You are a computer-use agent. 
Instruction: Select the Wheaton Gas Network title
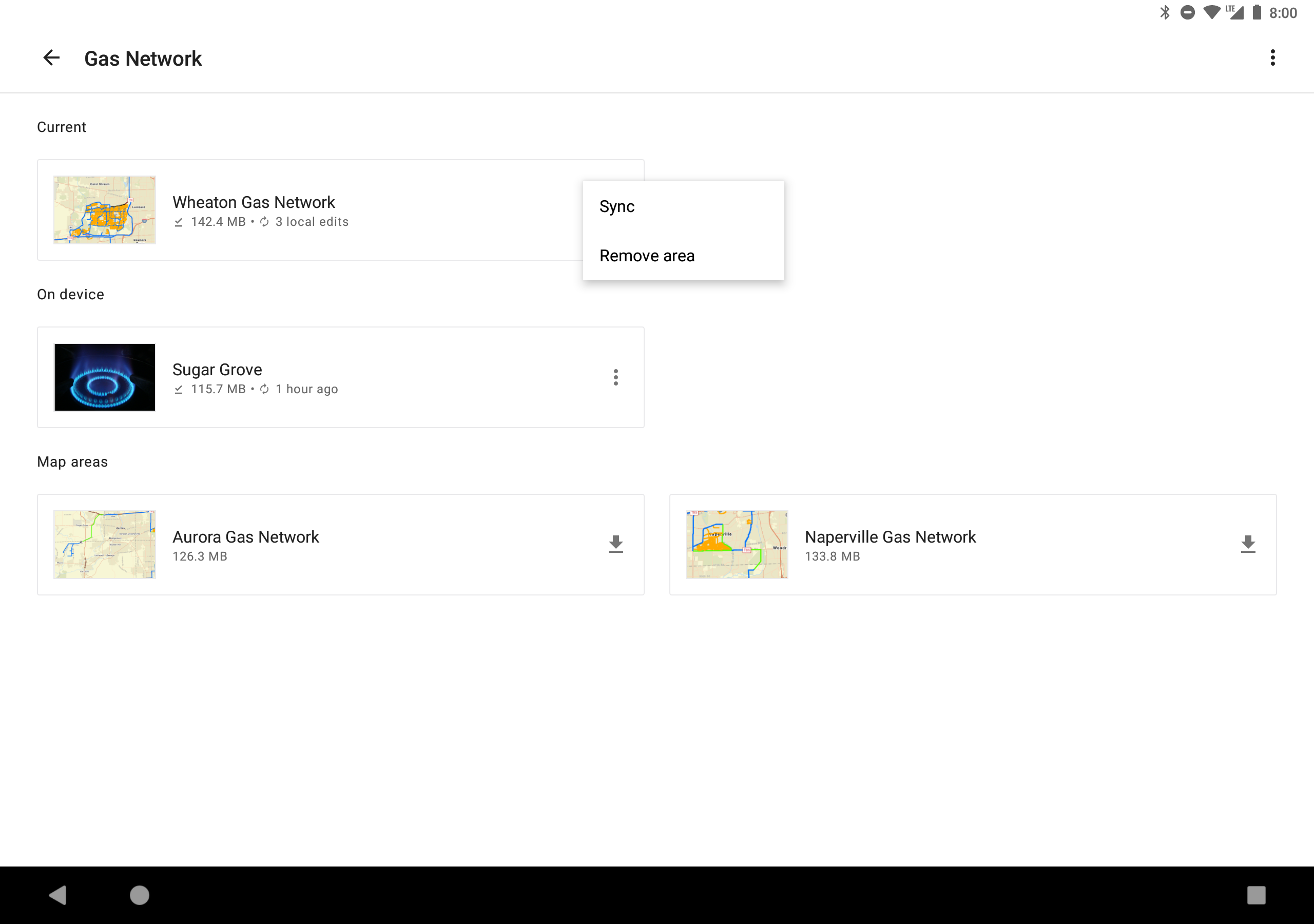click(254, 202)
